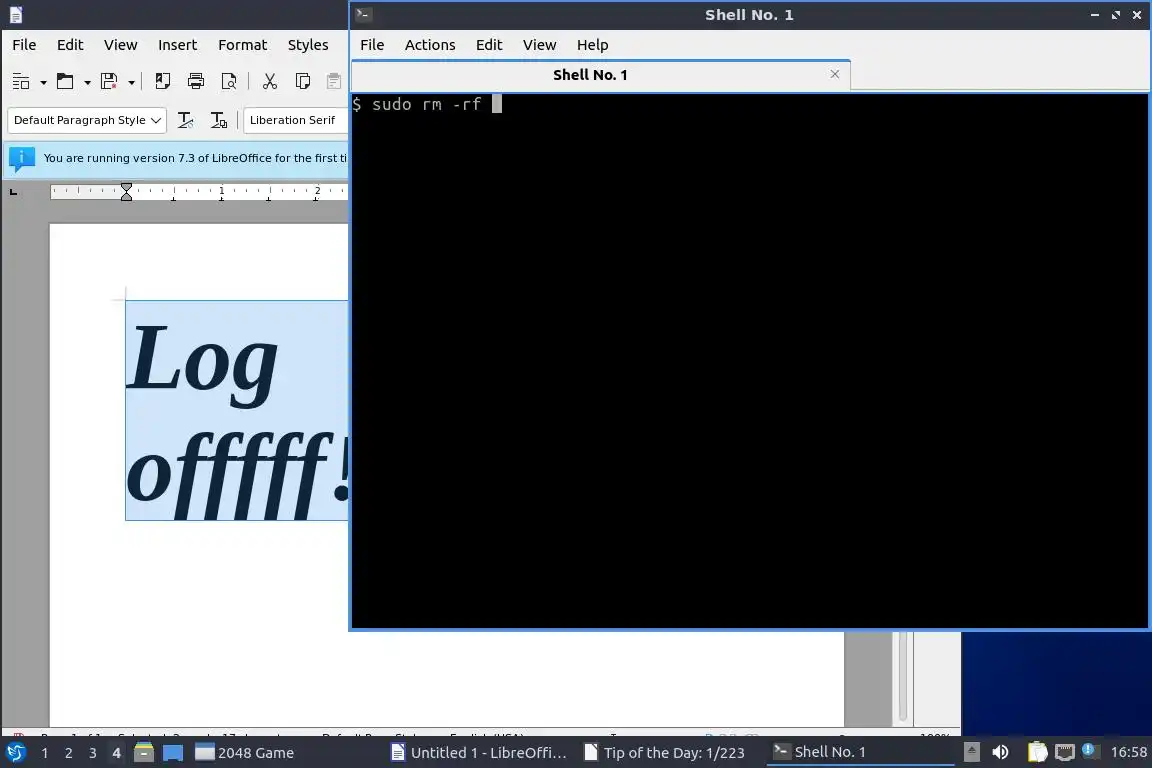This screenshot has height=768, width=1152.
Task: Open the Writer View menu
Action: click(x=120, y=45)
